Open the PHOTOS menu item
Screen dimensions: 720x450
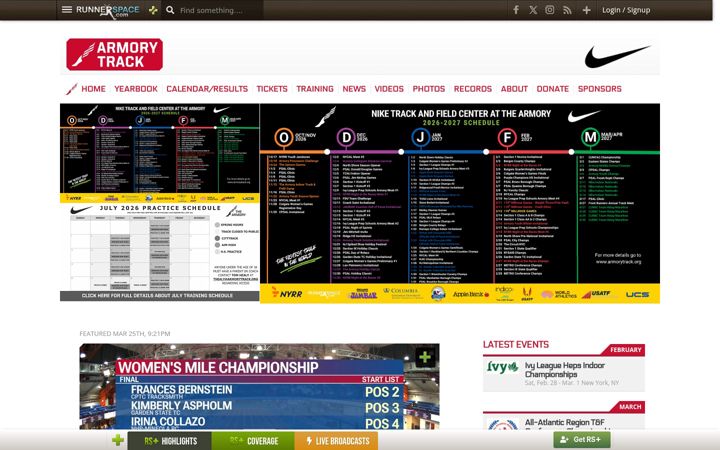click(x=429, y=89)
